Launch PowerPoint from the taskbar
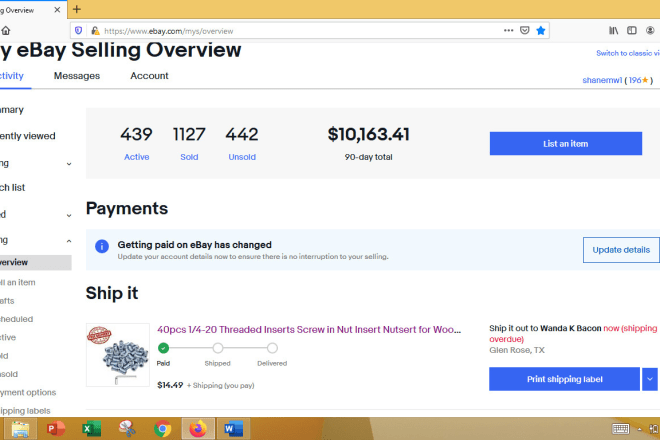 [56, 429]
